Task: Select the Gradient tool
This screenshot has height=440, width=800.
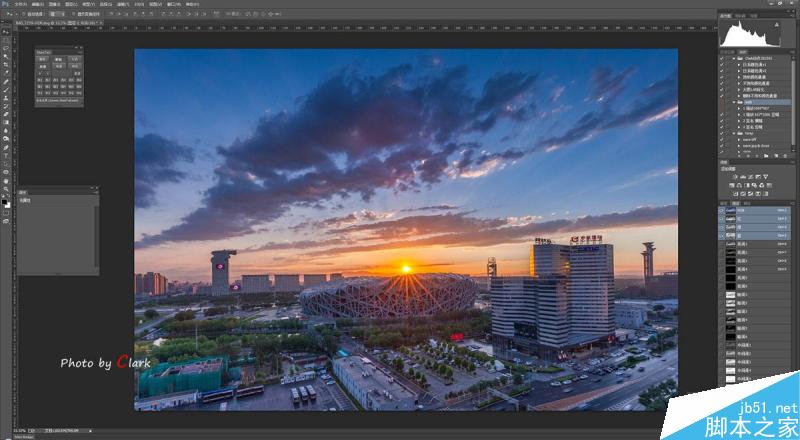Action: tap(6, 122)
